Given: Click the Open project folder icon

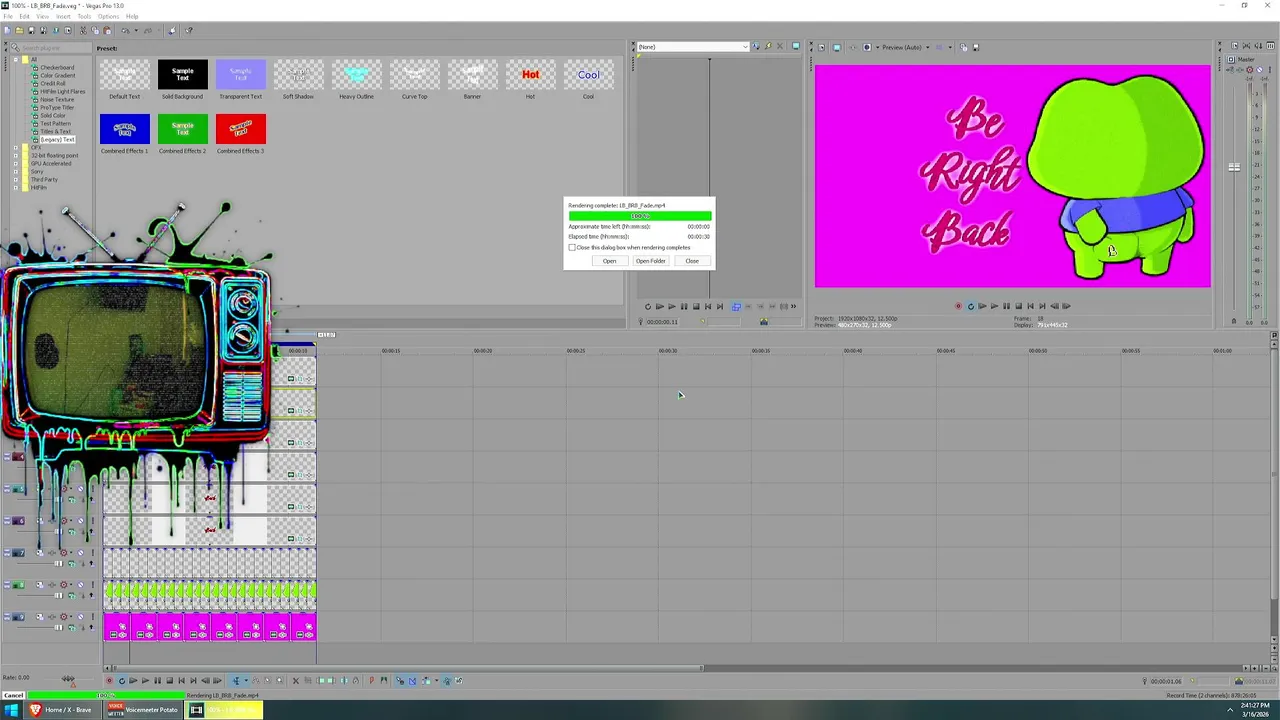Looking at the screenshot, I should (x=19, y=30).
